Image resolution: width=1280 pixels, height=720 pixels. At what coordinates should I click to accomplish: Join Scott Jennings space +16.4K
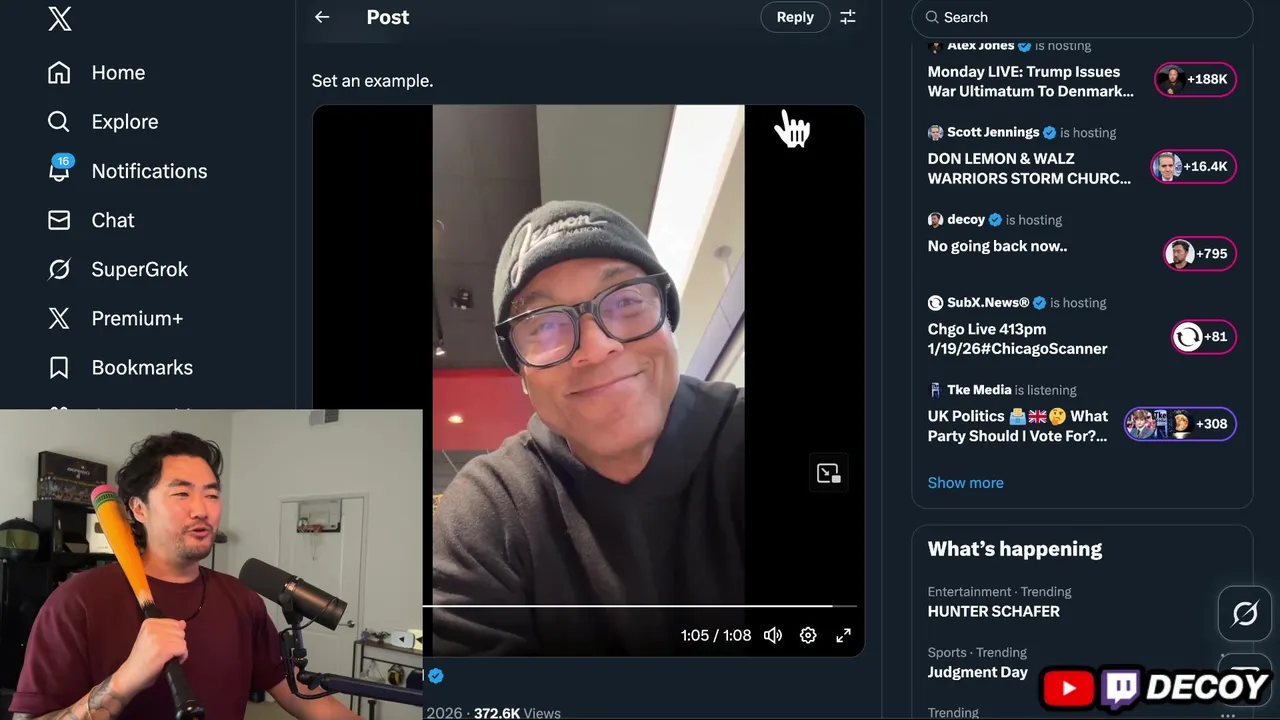pyautogui.click(x=1194, y=167)
